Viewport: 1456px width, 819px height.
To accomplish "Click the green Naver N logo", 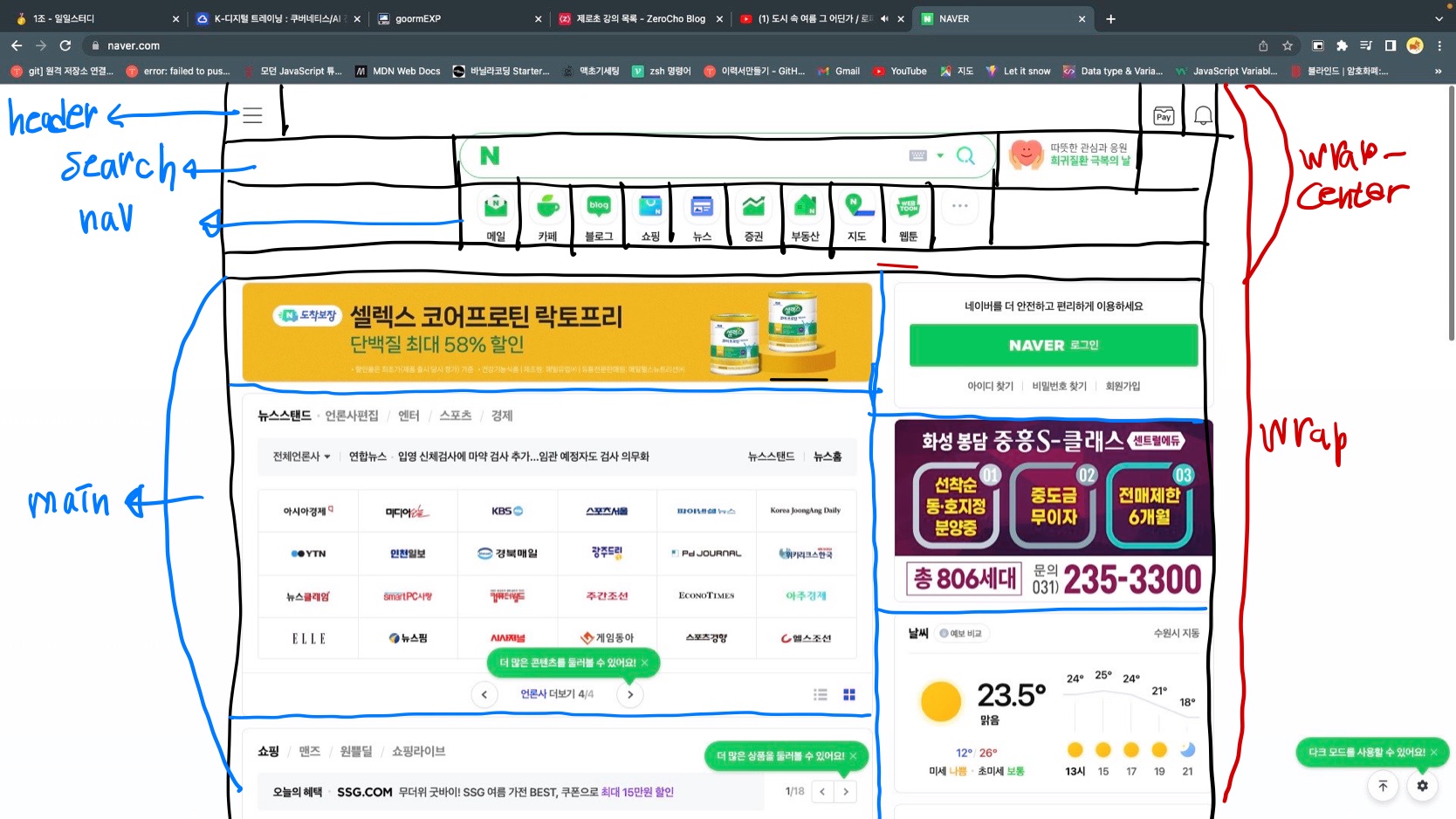I will point(490,155).
